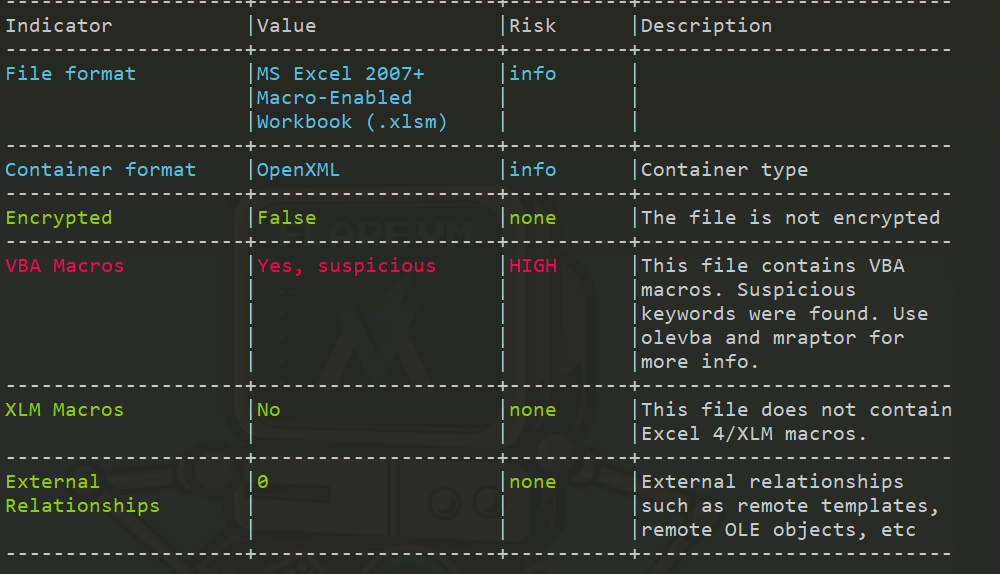Click the 'OpenXML' value
Image resolution: width=1000 pixels, height=574 pixels.
pyautogui.click(x=298, y=170)
